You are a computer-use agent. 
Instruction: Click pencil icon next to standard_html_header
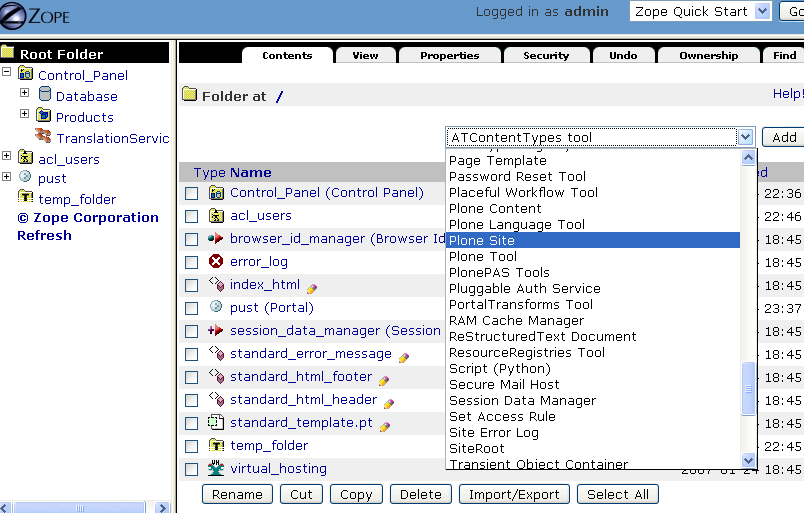[389, 404]
